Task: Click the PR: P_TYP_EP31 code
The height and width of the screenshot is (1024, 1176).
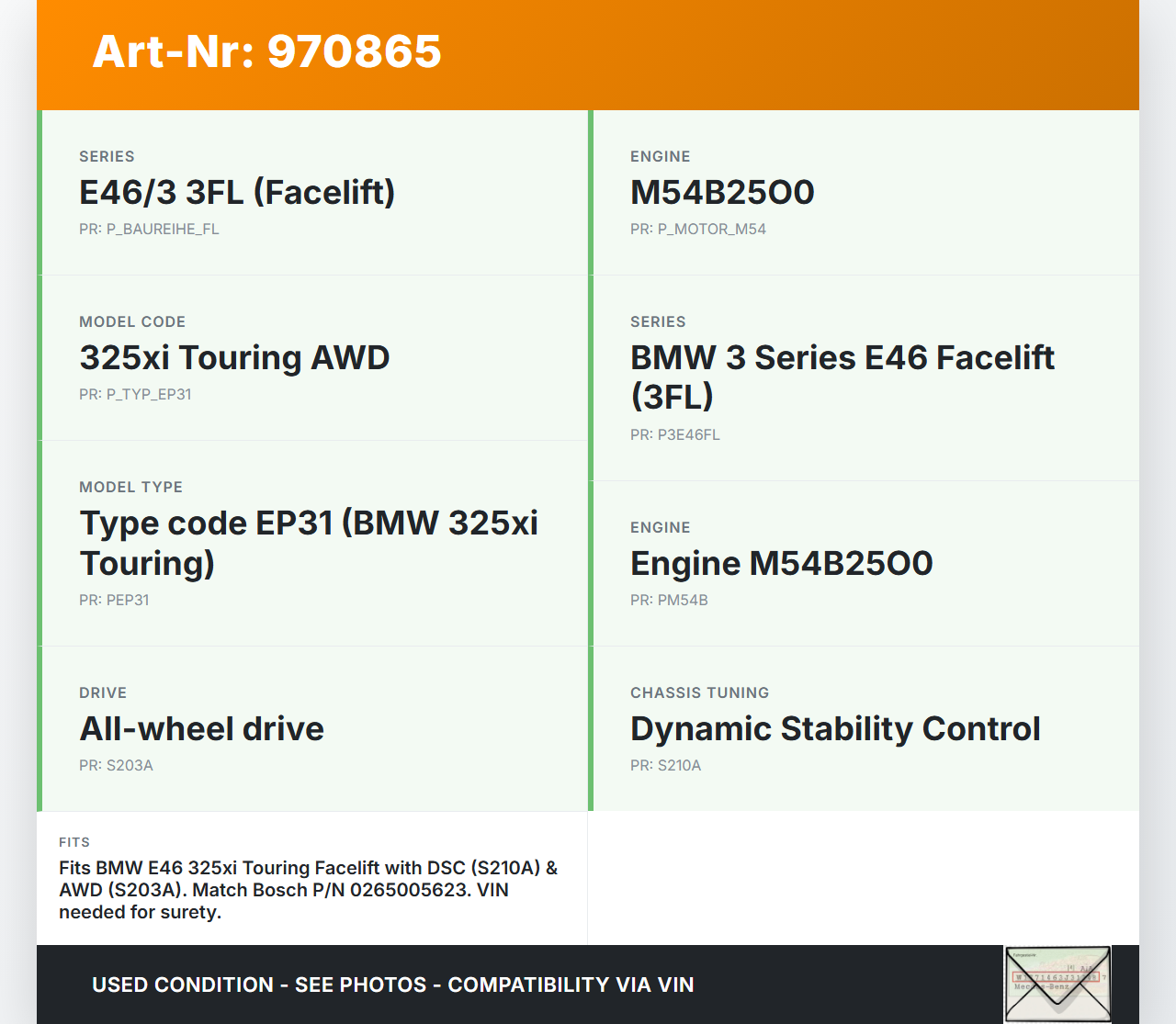Action: pos(135,395)
